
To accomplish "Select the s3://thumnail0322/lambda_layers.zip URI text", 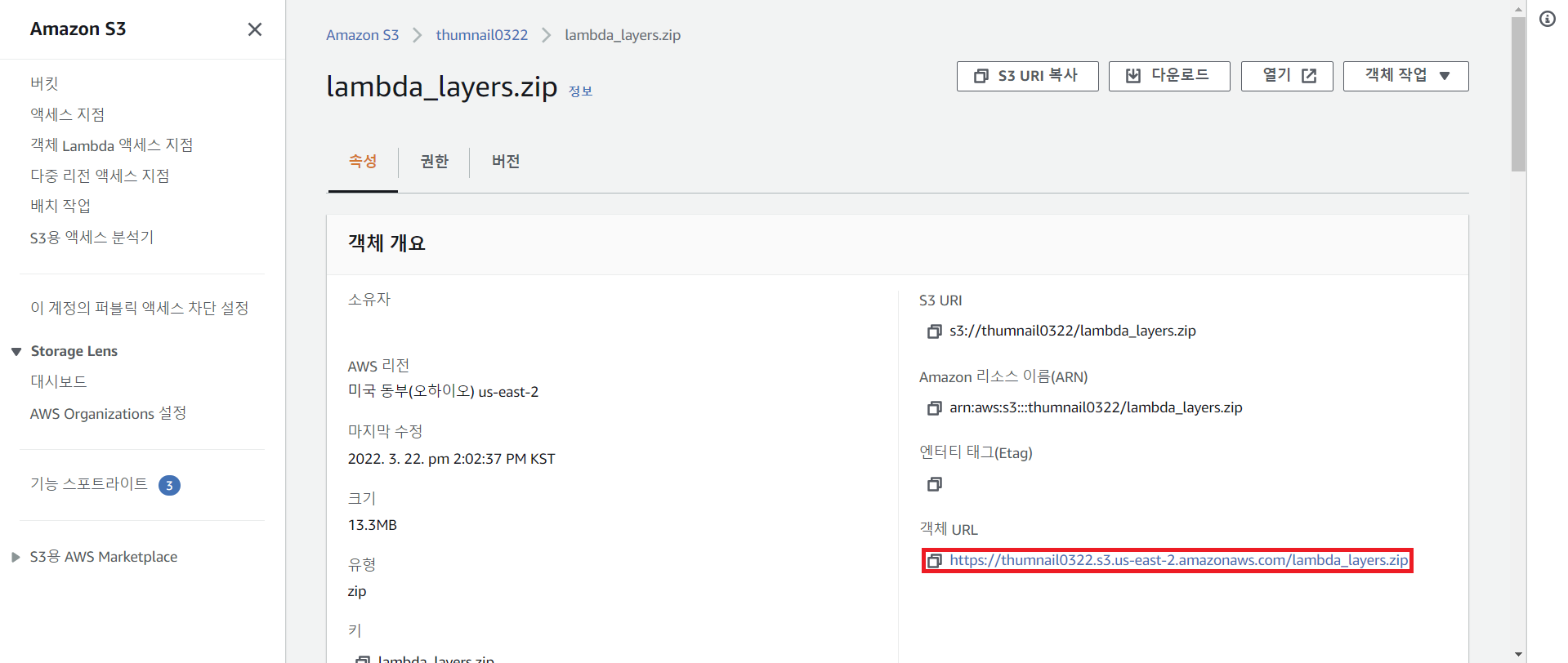I will point(1072,331).
